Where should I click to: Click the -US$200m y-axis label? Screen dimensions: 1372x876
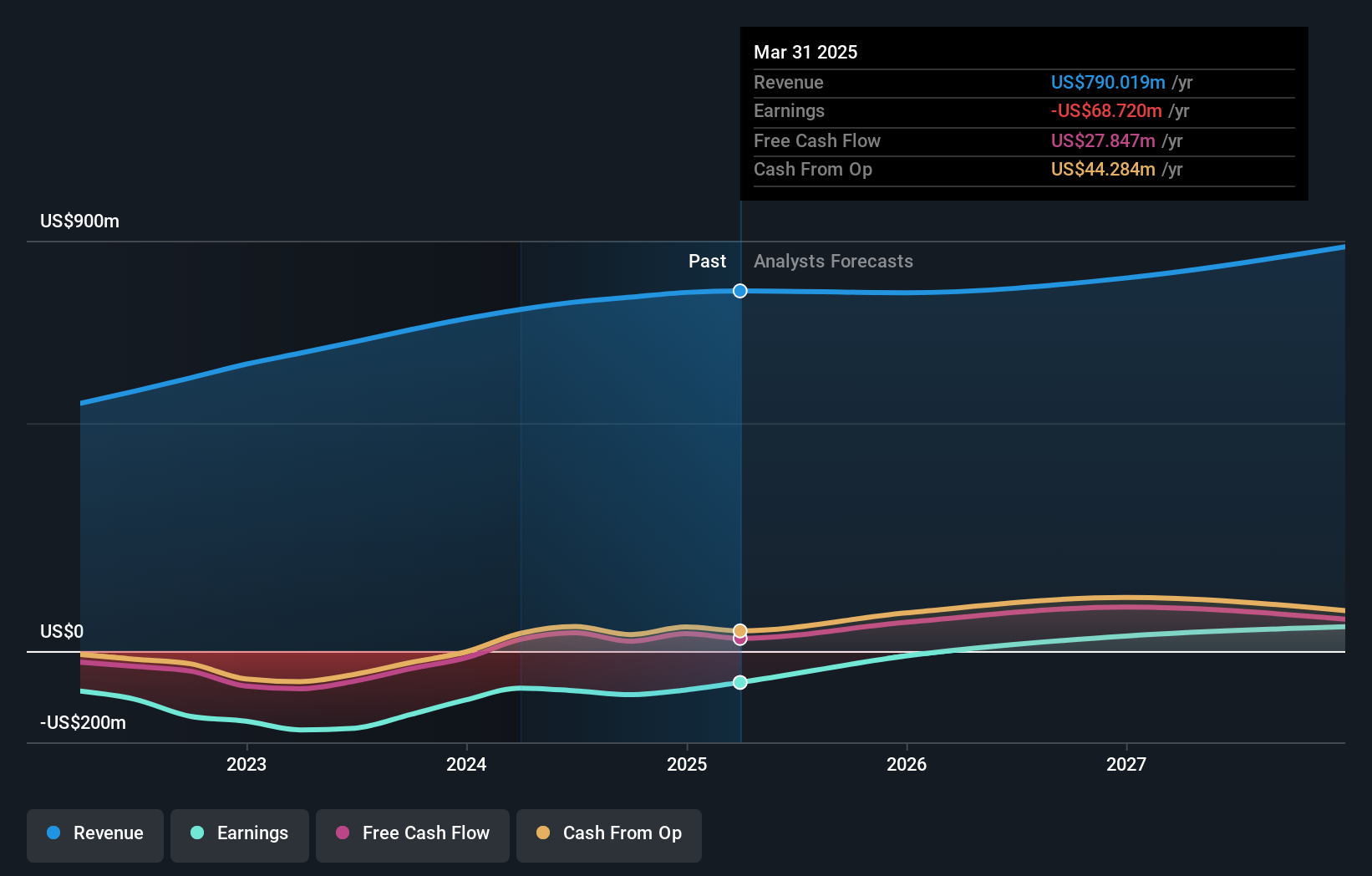84,722
